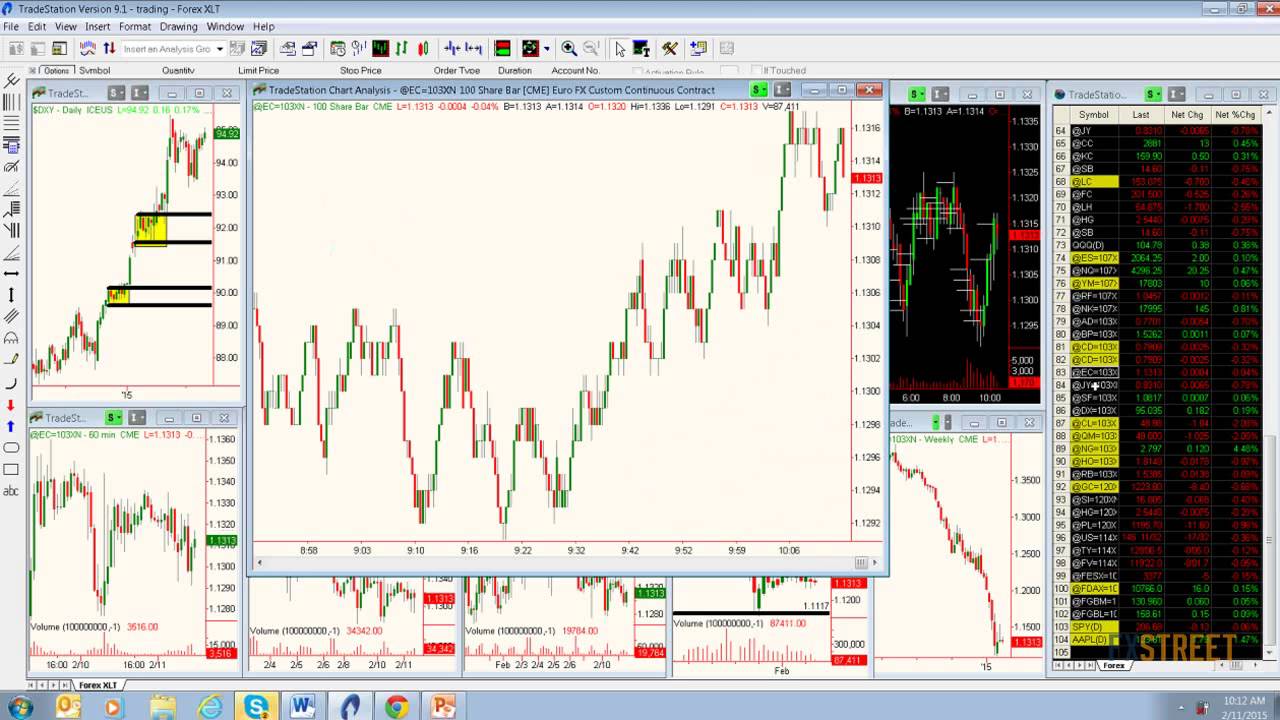Select the vertical time lines drawing tool

(x=11, y=101)
